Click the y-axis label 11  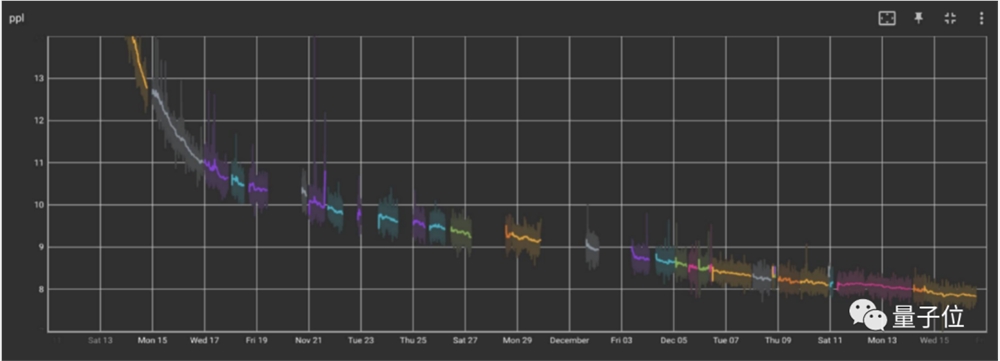tap(39, 163)
